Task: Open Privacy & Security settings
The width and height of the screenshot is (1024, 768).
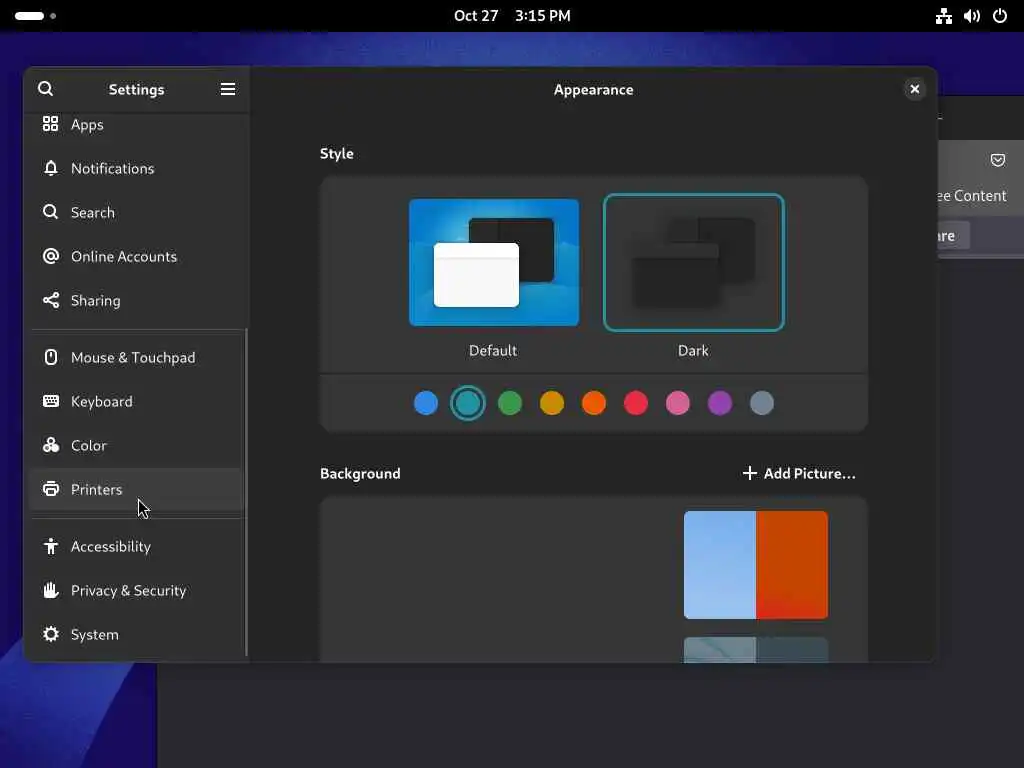Action: (x=136, y=590)
